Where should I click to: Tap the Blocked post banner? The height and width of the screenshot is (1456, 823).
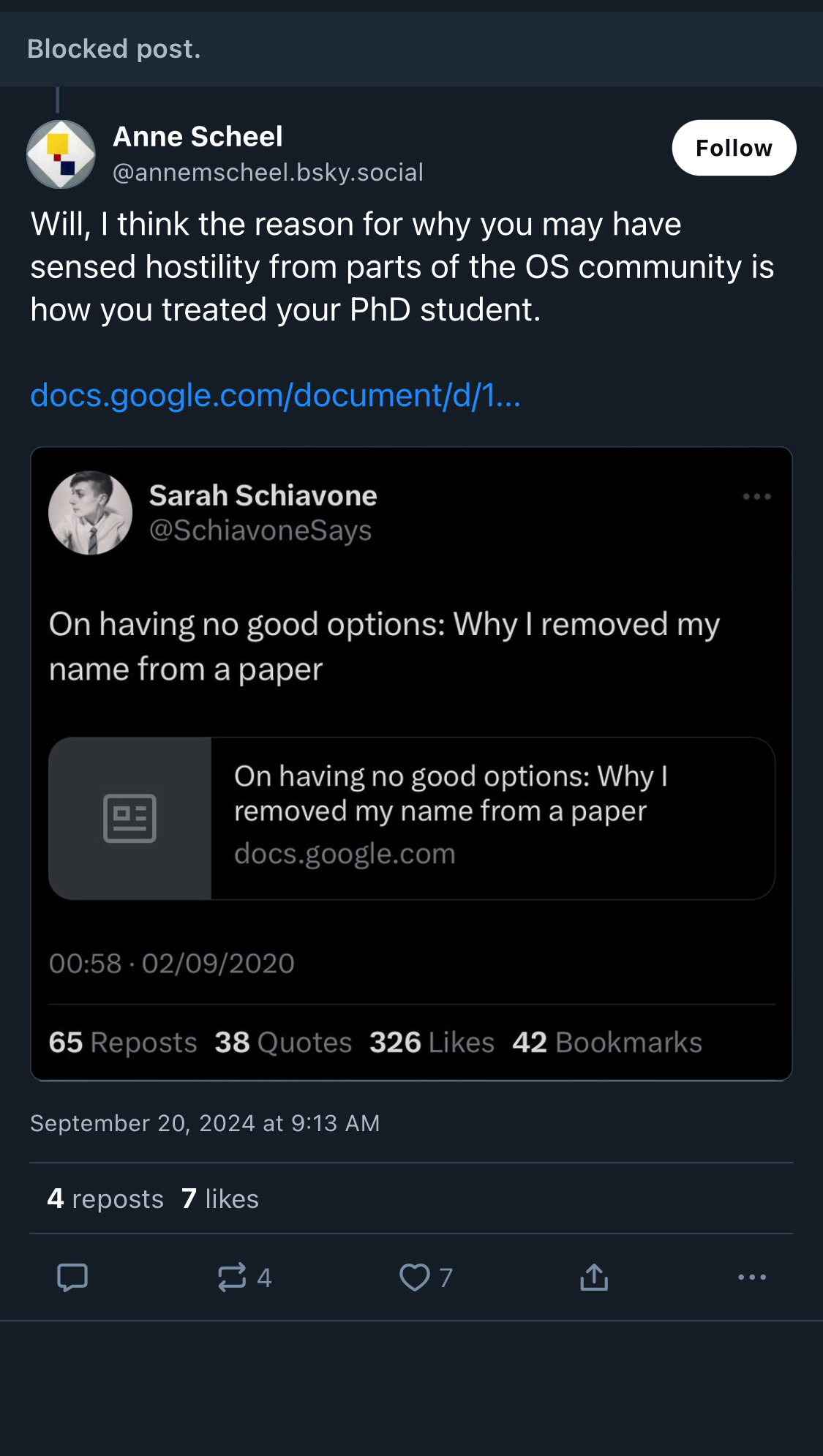pyautogui.click(x=411, y=49)
